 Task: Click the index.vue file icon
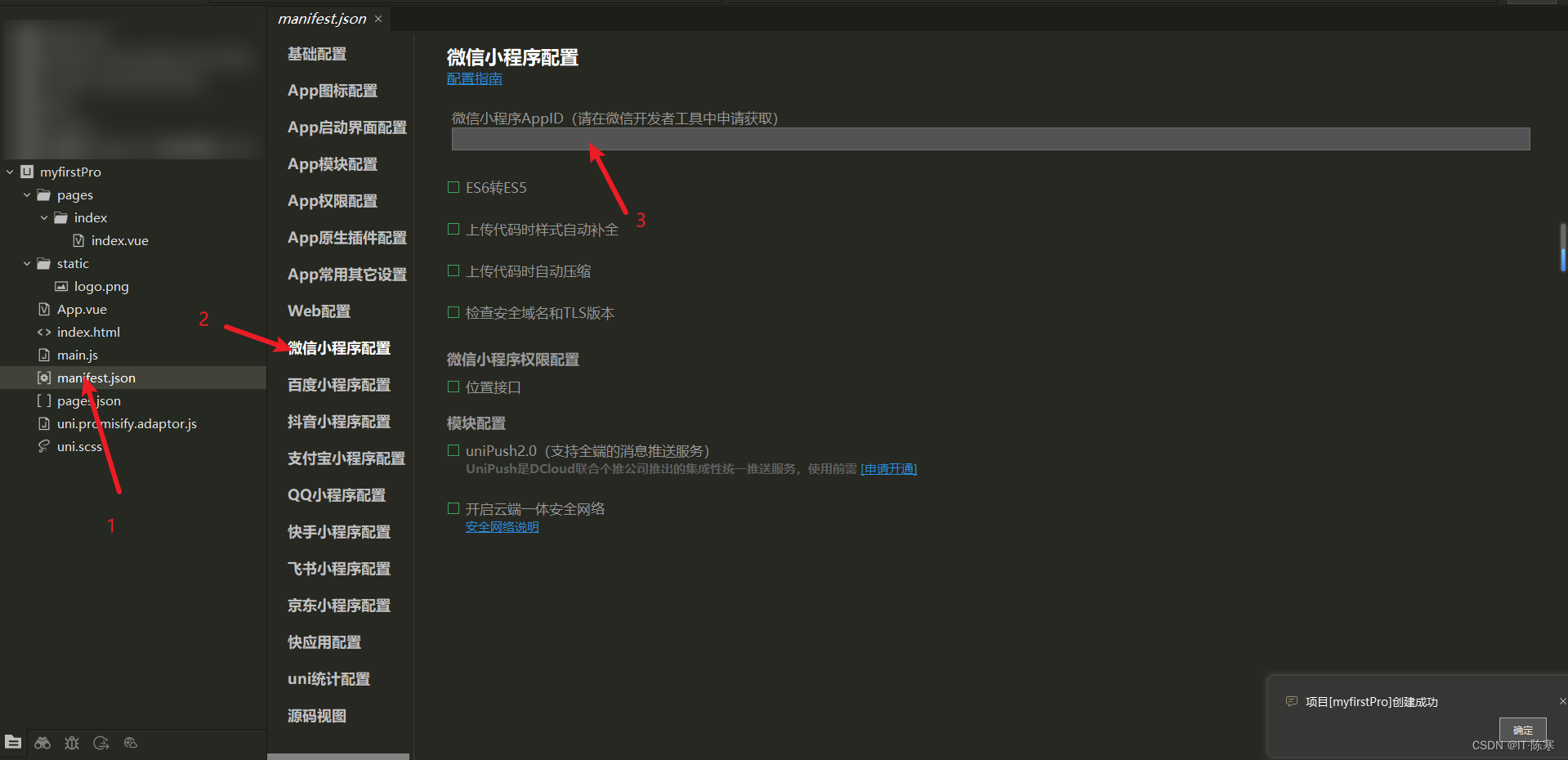(x=78, y=240)
